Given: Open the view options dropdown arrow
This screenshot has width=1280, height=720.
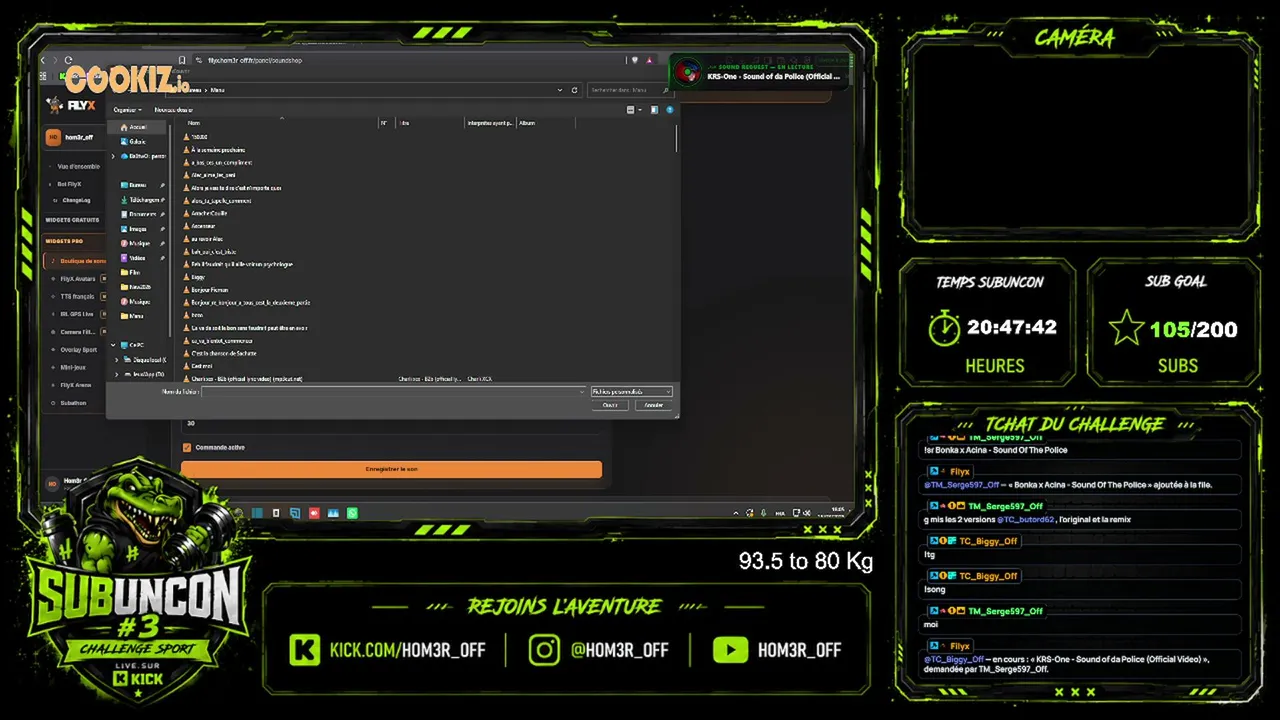Looking at the screenshot, I should 639,110.
